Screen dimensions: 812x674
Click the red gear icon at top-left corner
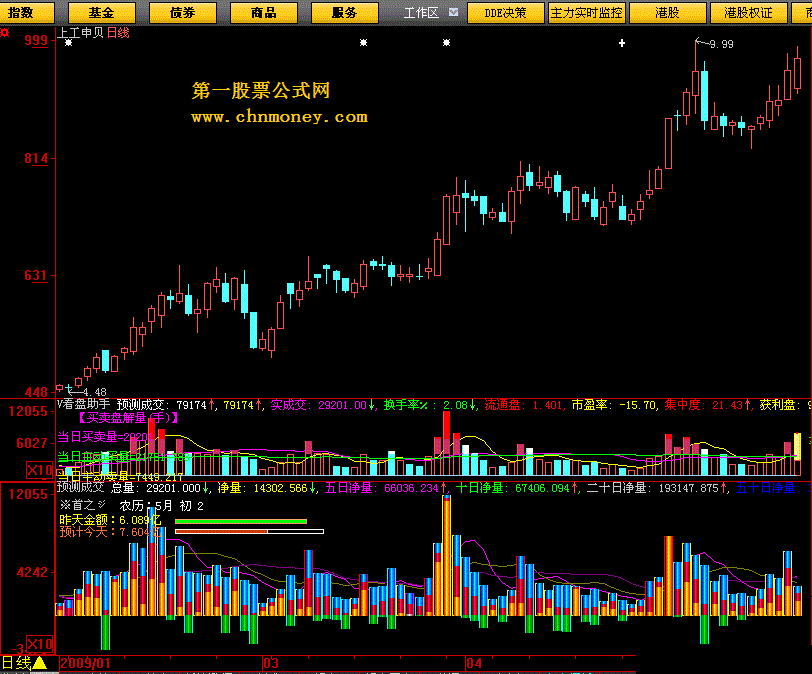point(5,33)
